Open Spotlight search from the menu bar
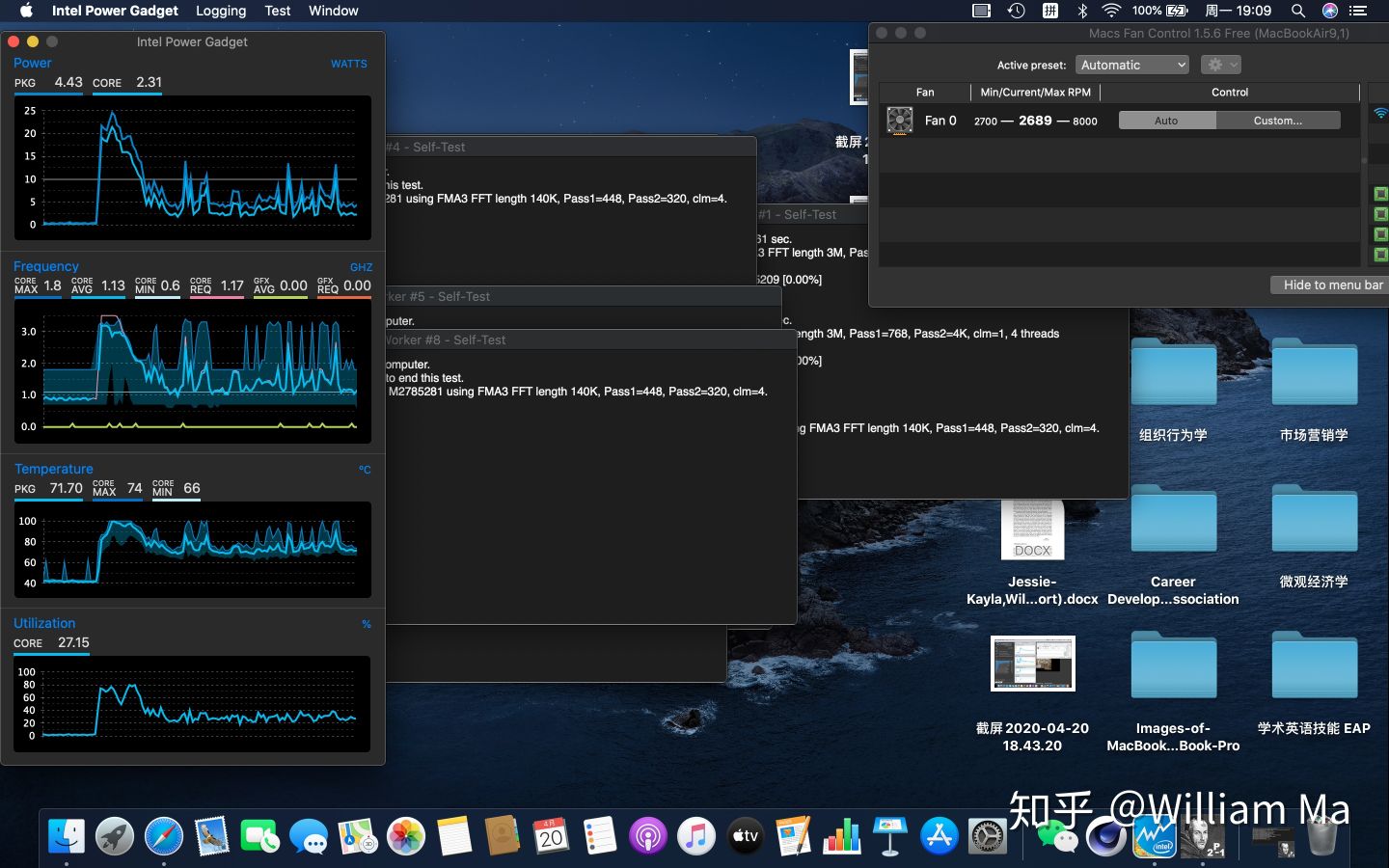 (x=1298, y=11)
